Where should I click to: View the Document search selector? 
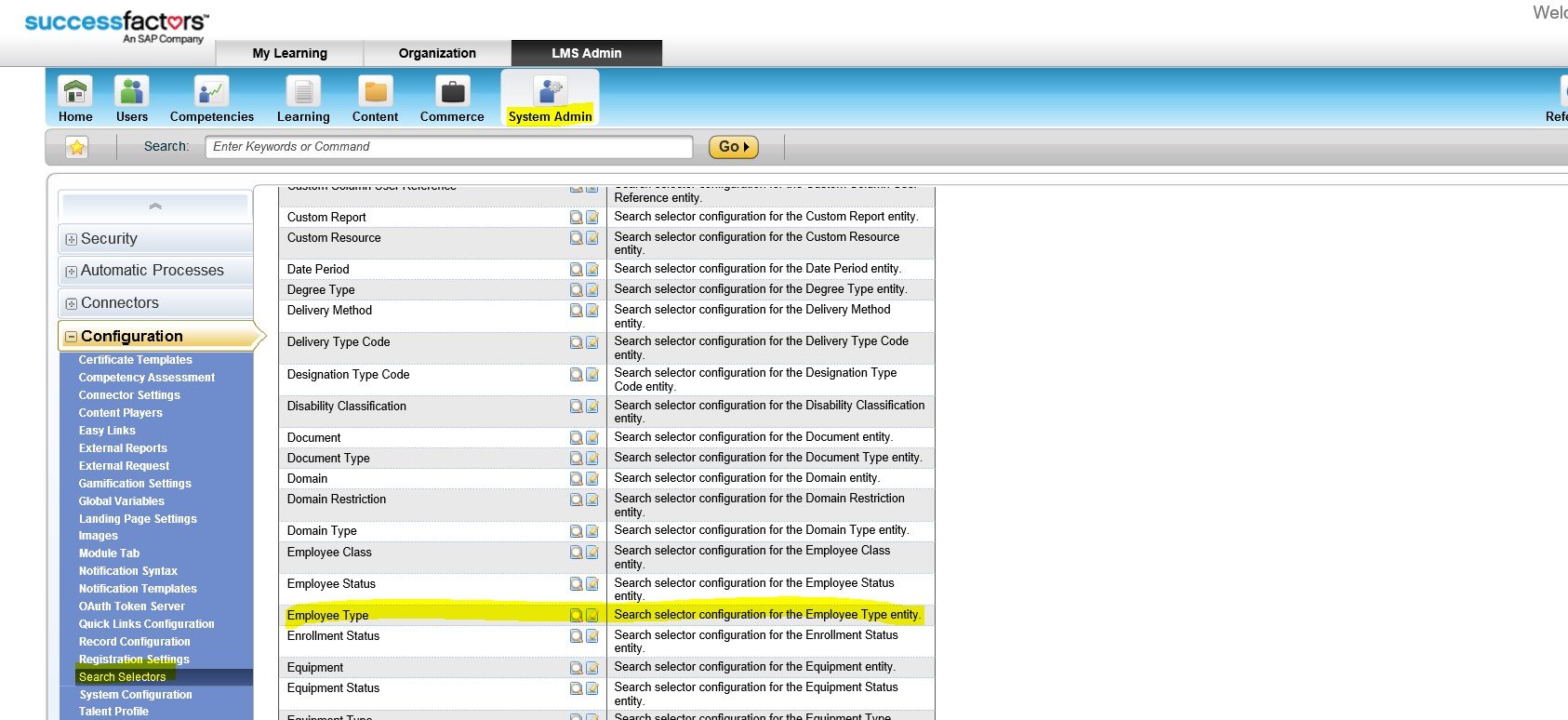tap(577, 438)
